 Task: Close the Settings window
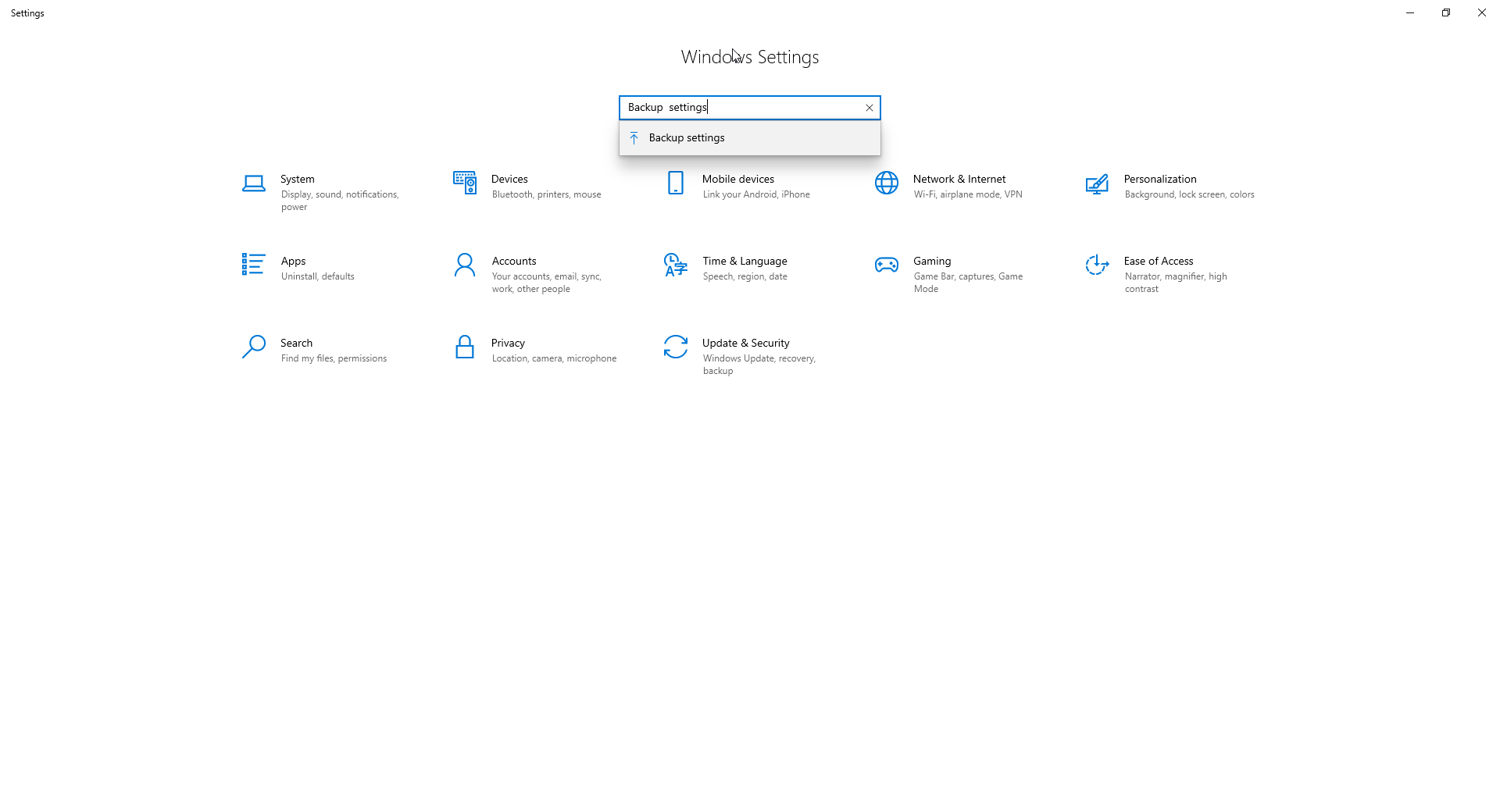(1482, 12)
